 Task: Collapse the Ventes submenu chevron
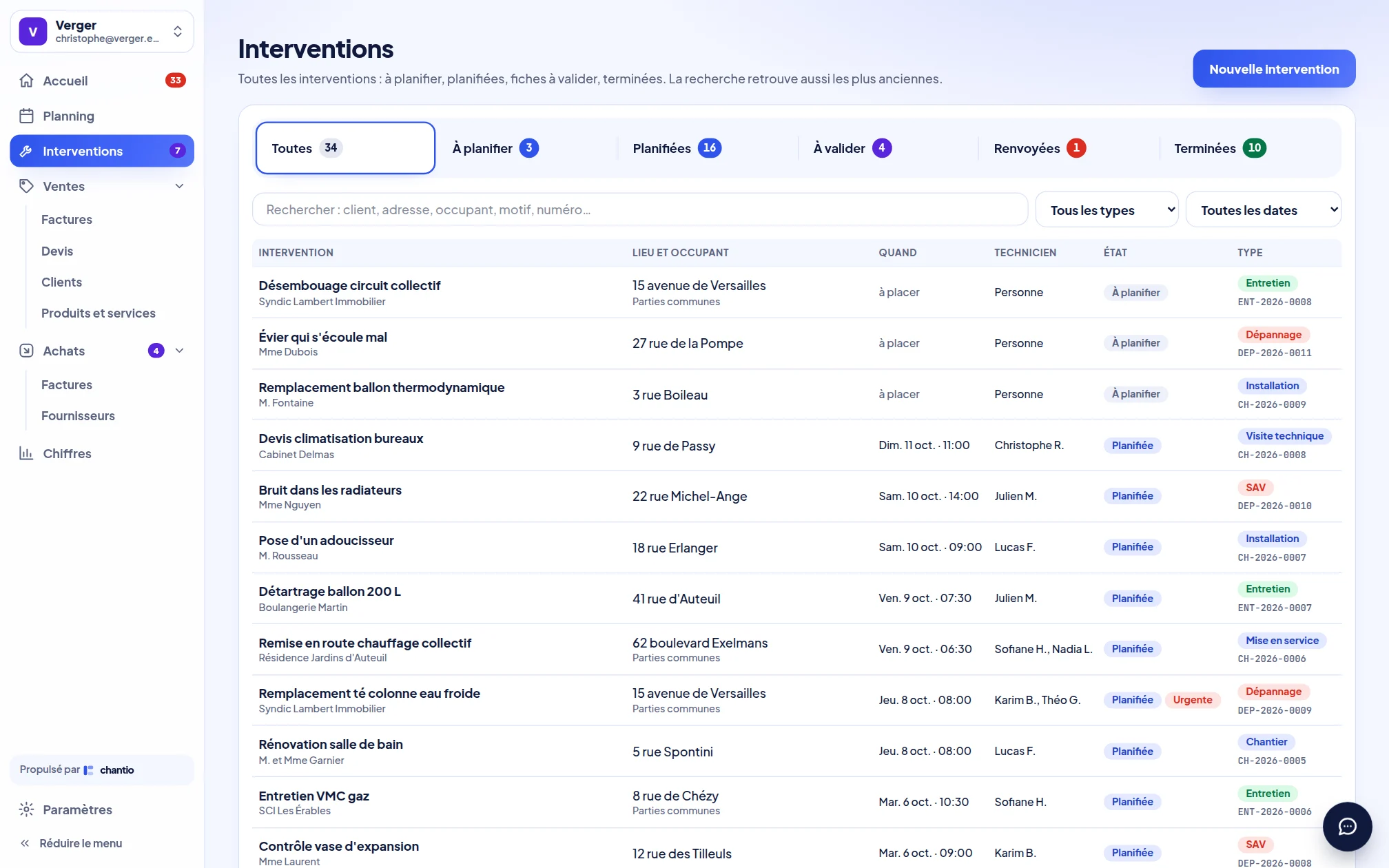pyautogui.click(x=179, y=186)
